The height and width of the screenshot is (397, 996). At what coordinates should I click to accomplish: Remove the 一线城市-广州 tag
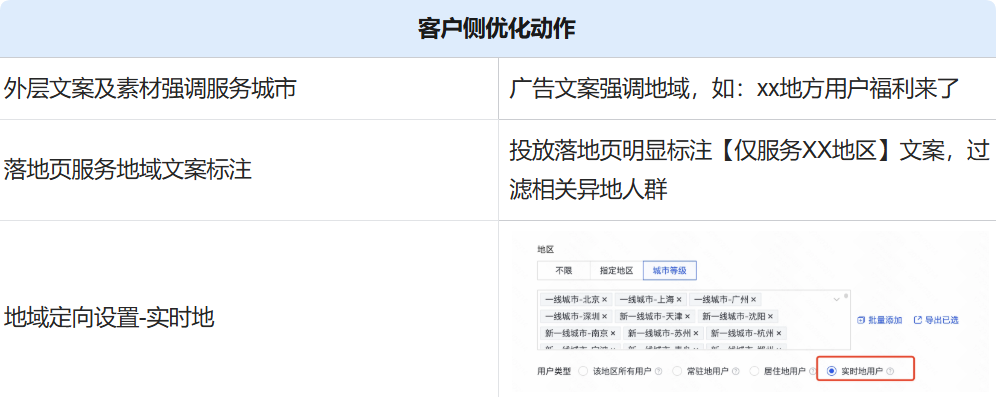coord(753,299)
